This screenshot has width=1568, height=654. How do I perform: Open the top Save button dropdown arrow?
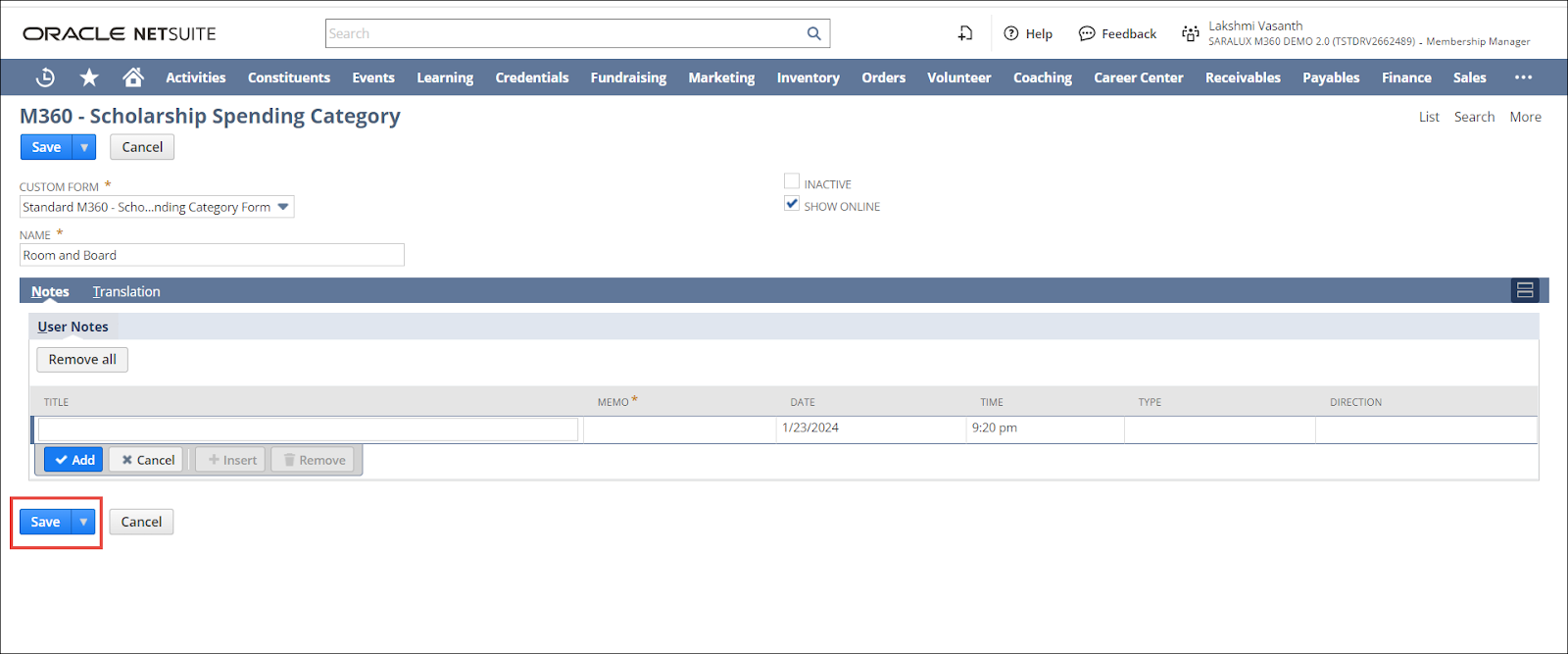pos(84,147)
